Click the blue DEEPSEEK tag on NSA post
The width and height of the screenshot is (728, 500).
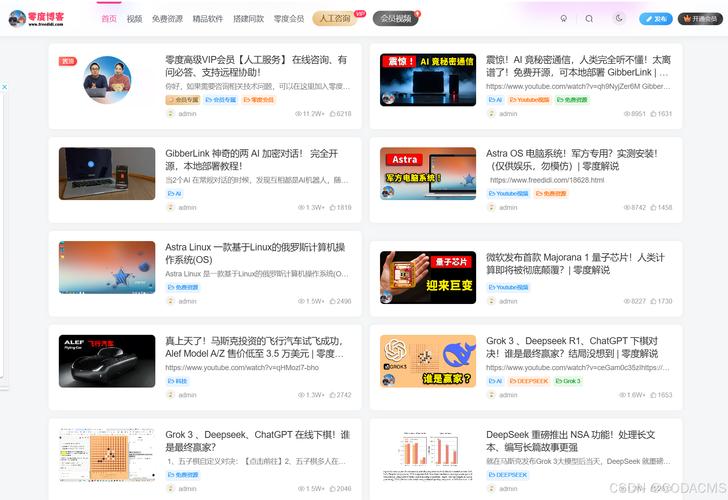coord(508,475)
